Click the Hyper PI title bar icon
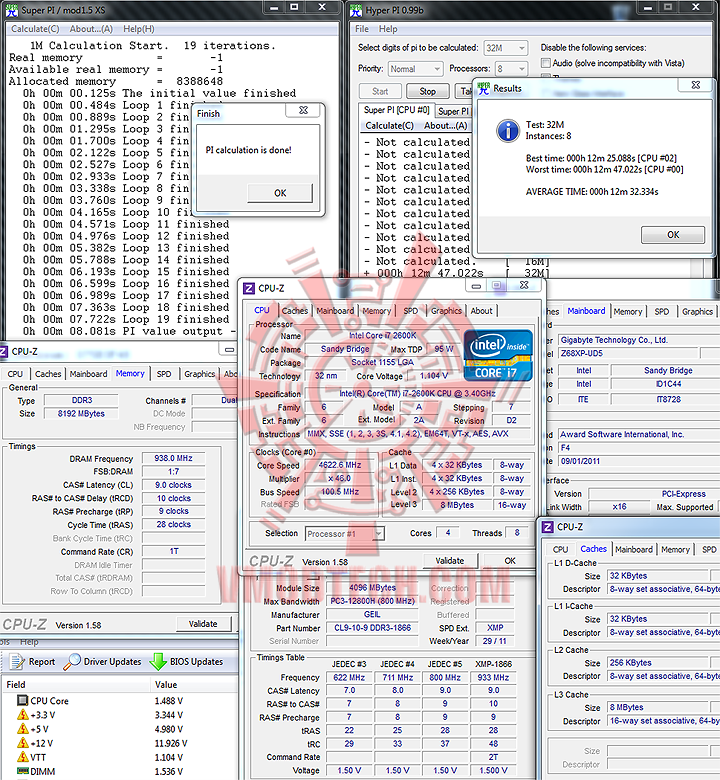The width and height of the screenshot is (720, 780). point(356,10)
